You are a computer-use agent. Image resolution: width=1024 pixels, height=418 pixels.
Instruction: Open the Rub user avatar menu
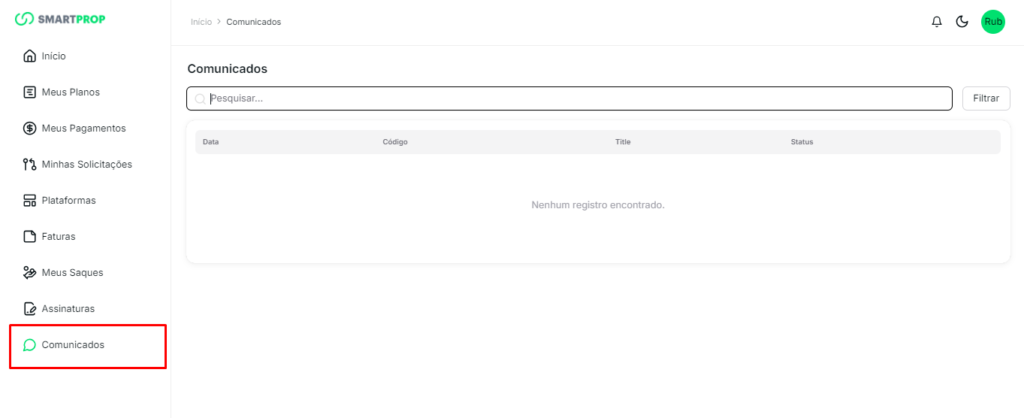[992, 22]
